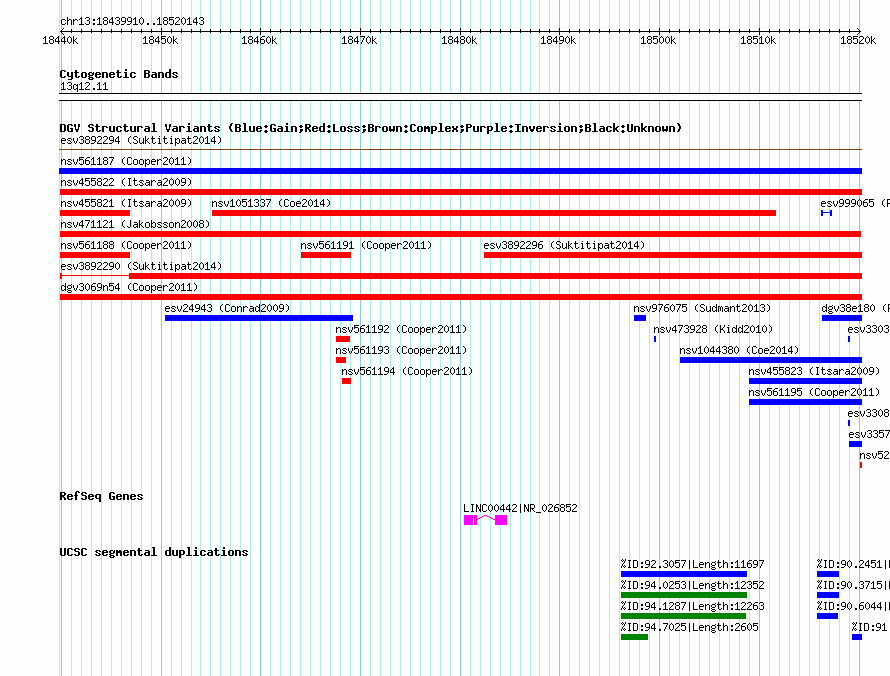Click the nsv561195 (Cooper2011) blue bar
Viewport: 890px width, 676px height.
(x=805, y=402)
